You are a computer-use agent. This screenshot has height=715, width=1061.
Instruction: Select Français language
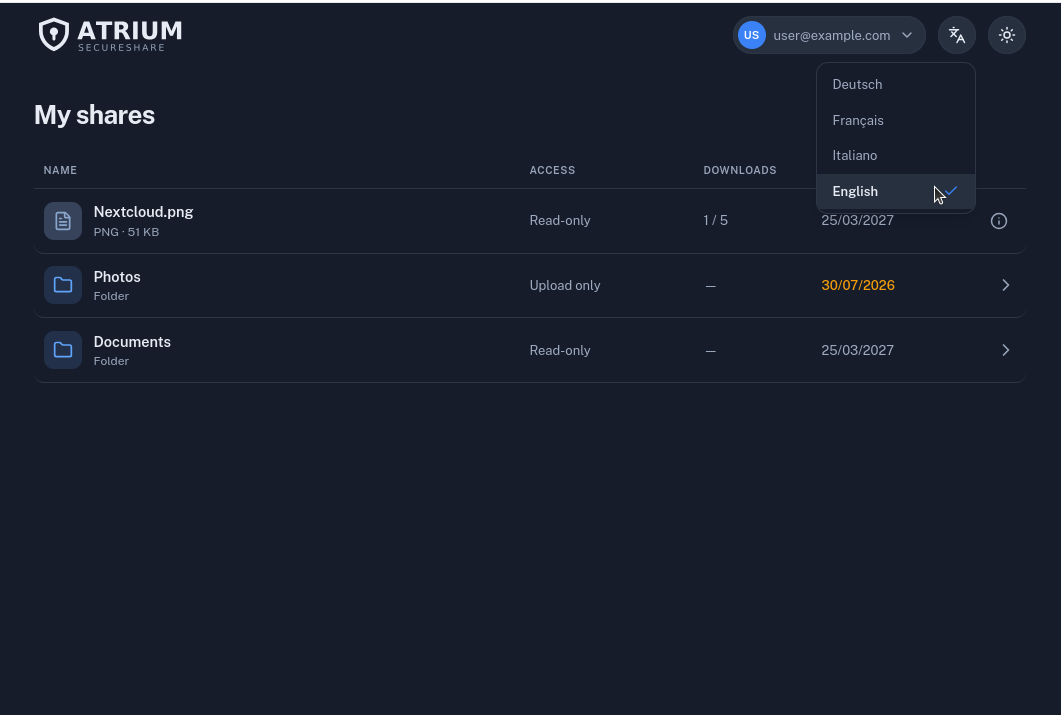click(x=896, y=120)
